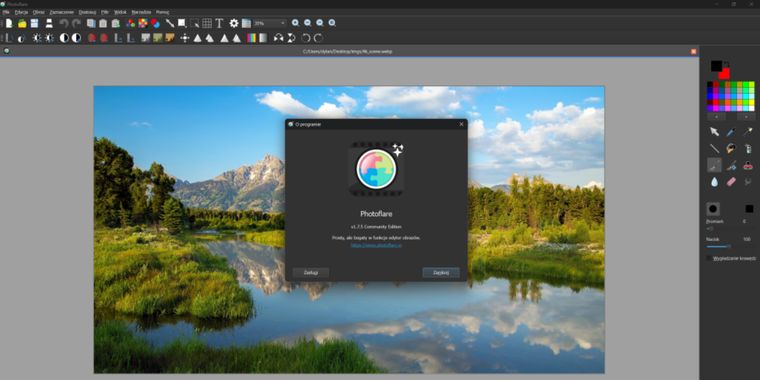This screenshot has width=760, height=380.
Task: Undo the last action
Action: [63, 23]
